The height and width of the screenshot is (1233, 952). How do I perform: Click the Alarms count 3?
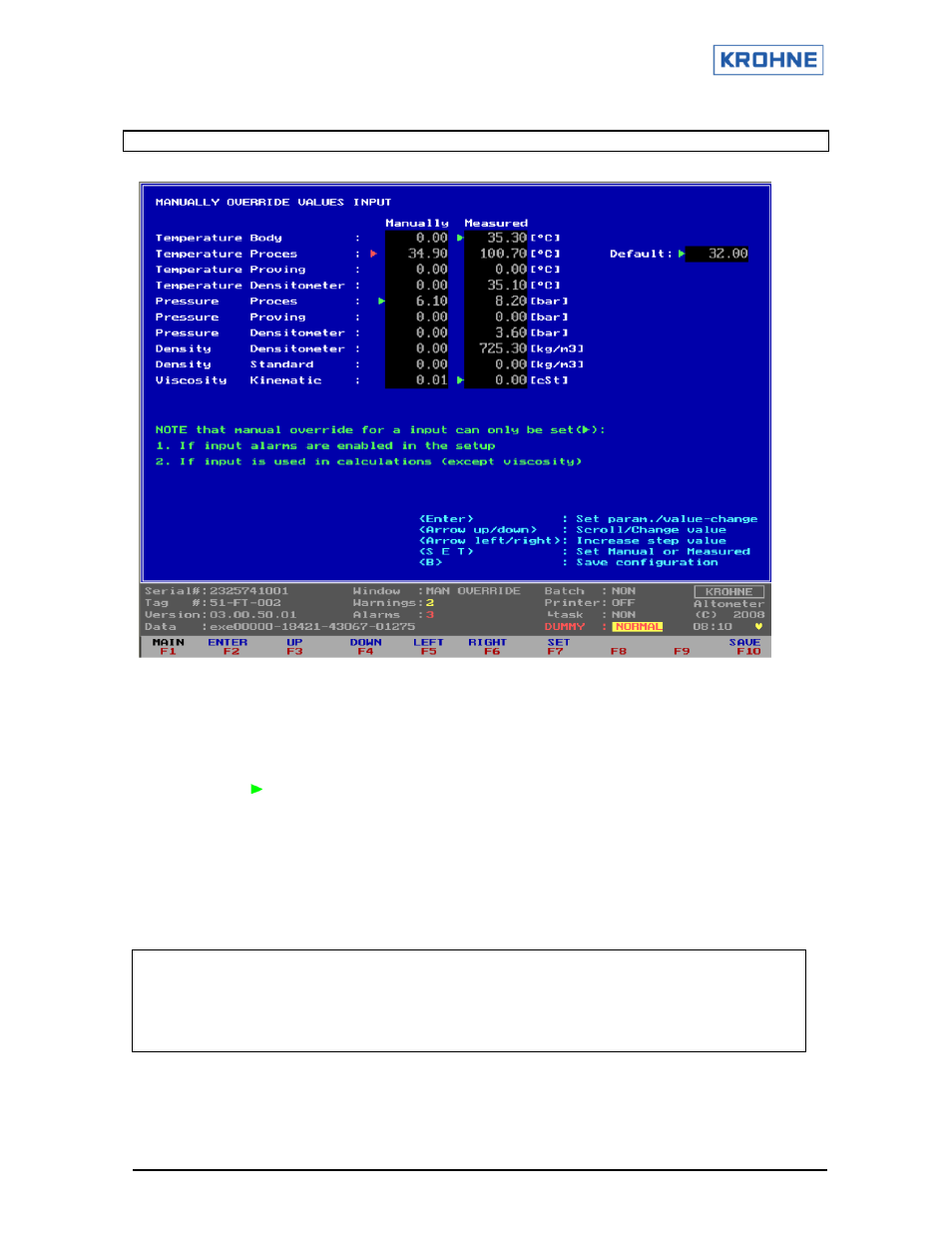click(430, 615)
